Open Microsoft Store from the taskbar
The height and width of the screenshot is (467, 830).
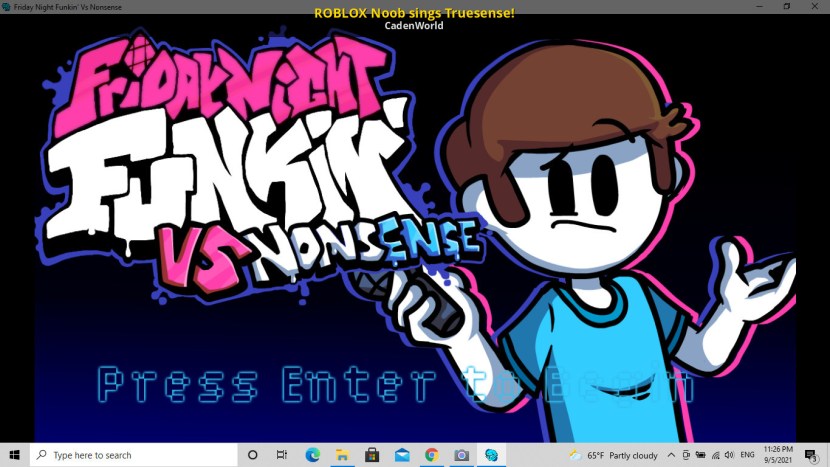click(372, 455)
